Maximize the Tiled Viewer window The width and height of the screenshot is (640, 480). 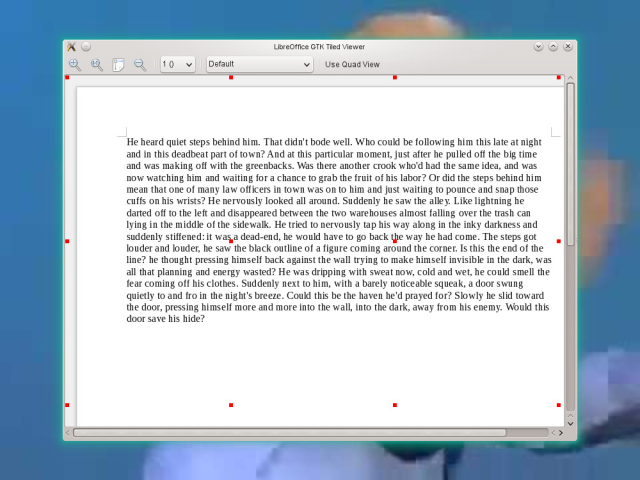(x=553, y=46)
